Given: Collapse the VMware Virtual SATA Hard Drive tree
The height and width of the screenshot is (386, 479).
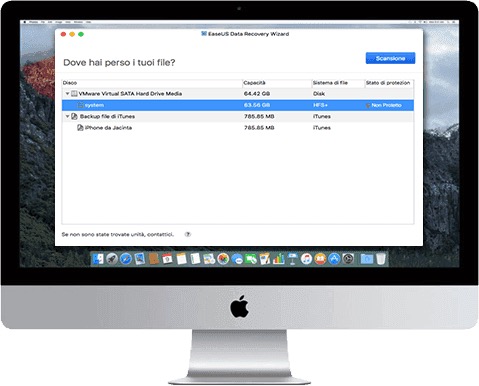Looking at the screenshot, I should (x=67, y=94).
